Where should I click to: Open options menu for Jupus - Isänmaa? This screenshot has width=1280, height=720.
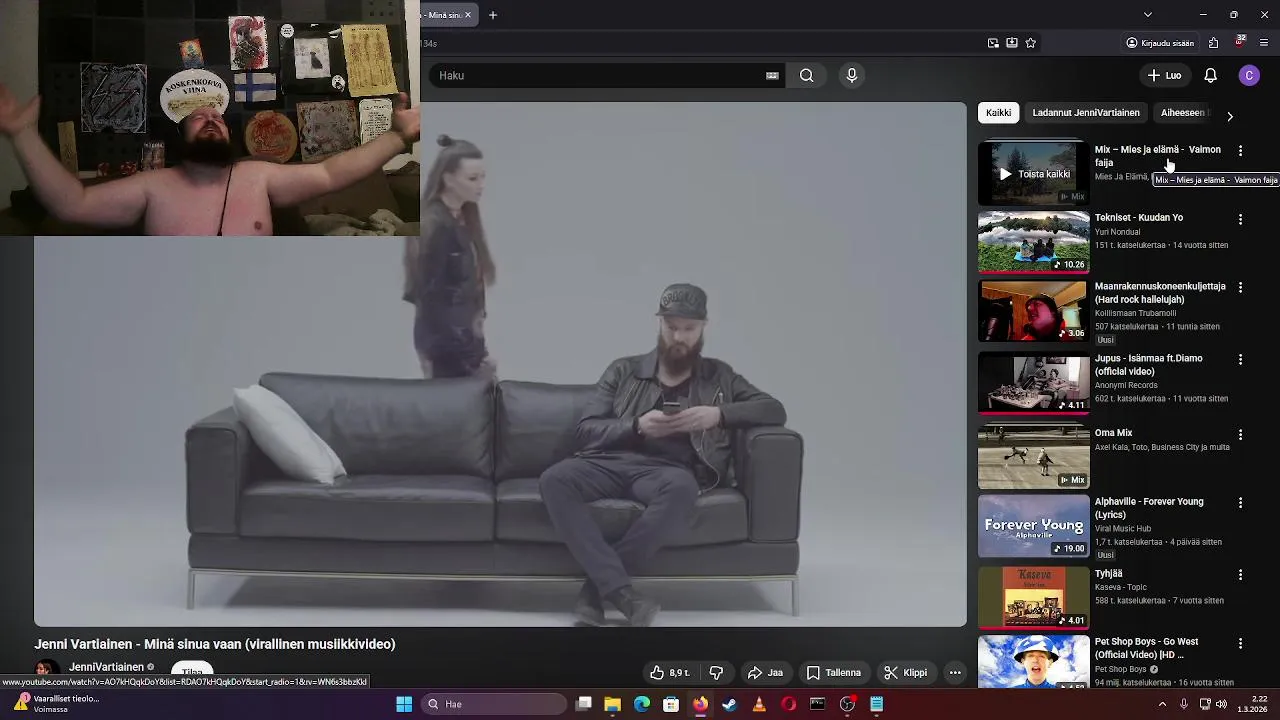[x=1240, y=359]
